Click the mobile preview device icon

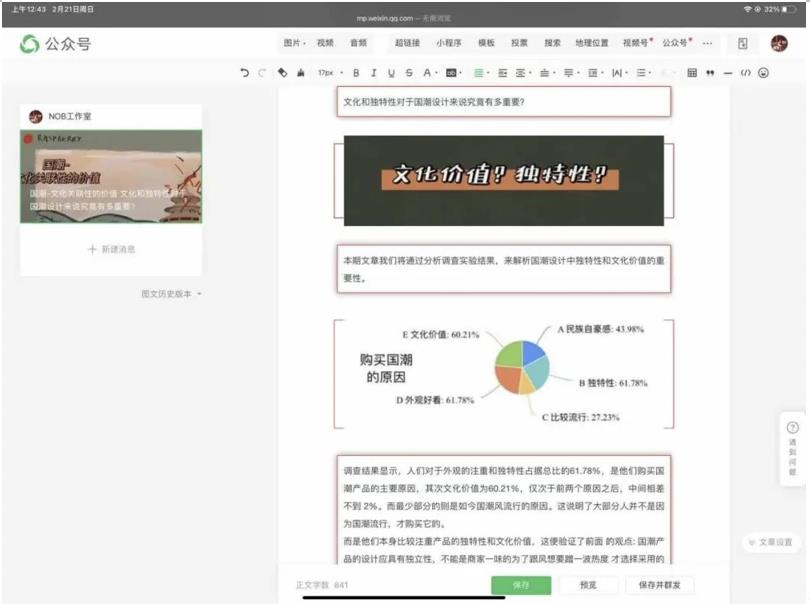[743, 43]
